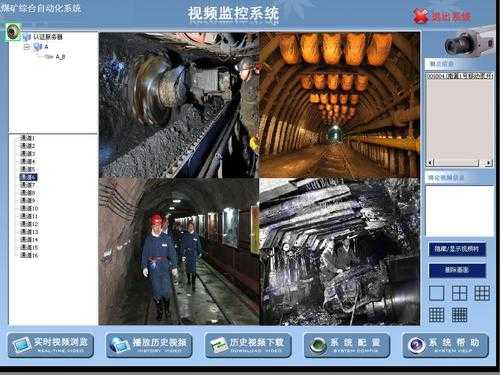Select the lit tunnel arch video pane

pos(339,105)
